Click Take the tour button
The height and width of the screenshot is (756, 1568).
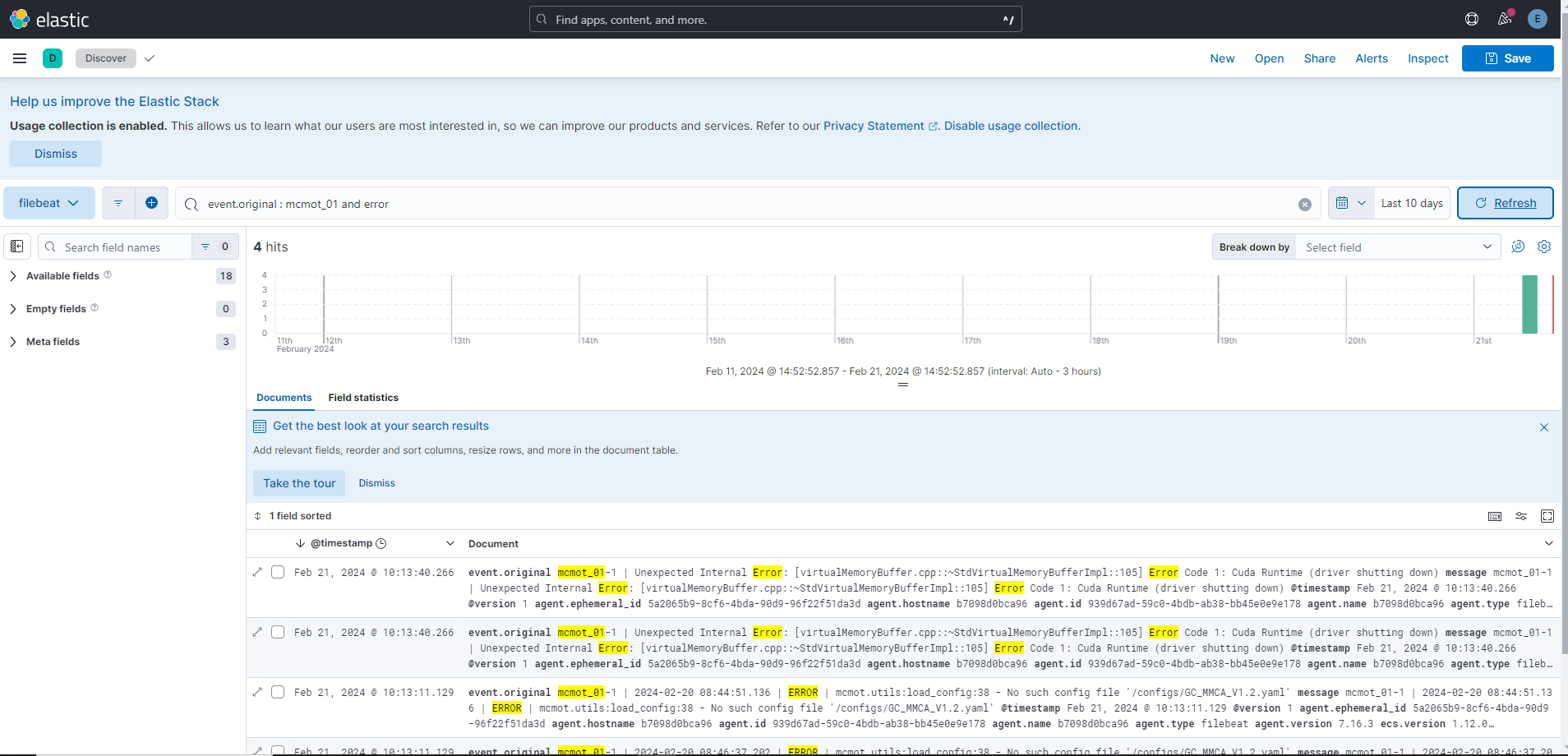tap(299, 483)
